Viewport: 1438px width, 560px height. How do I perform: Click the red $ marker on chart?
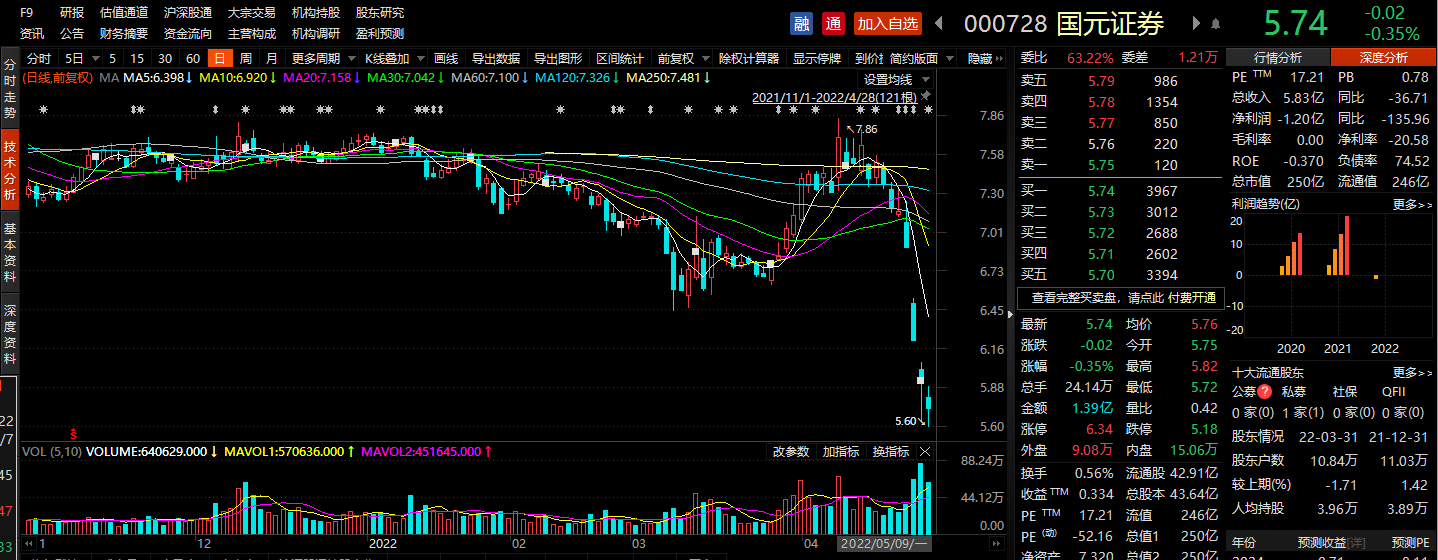pos(73,433)
